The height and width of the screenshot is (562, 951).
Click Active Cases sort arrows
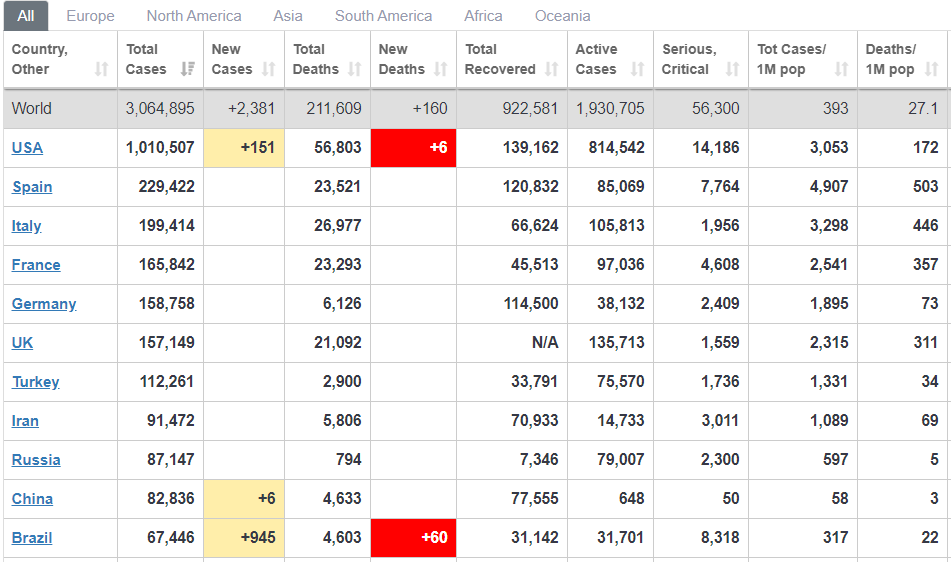click(x=638, y=69)
